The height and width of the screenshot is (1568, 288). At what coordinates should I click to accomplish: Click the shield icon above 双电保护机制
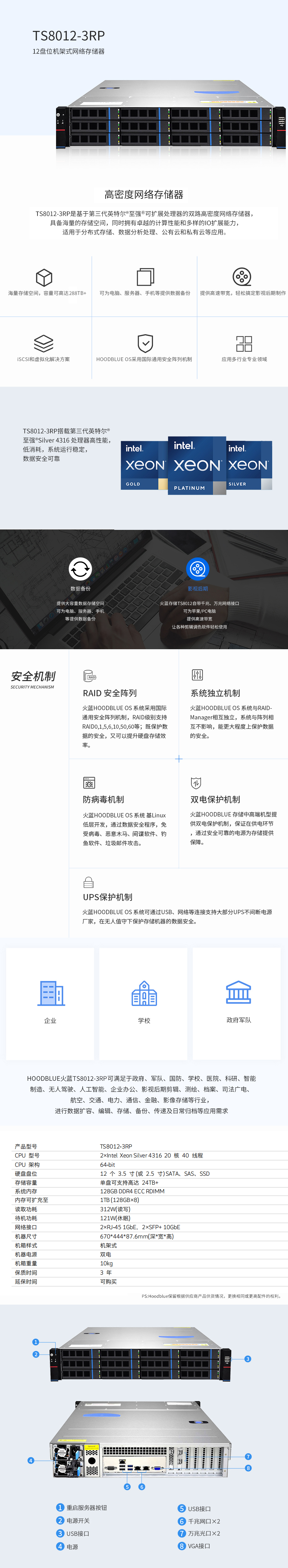(x=196, y=783)
